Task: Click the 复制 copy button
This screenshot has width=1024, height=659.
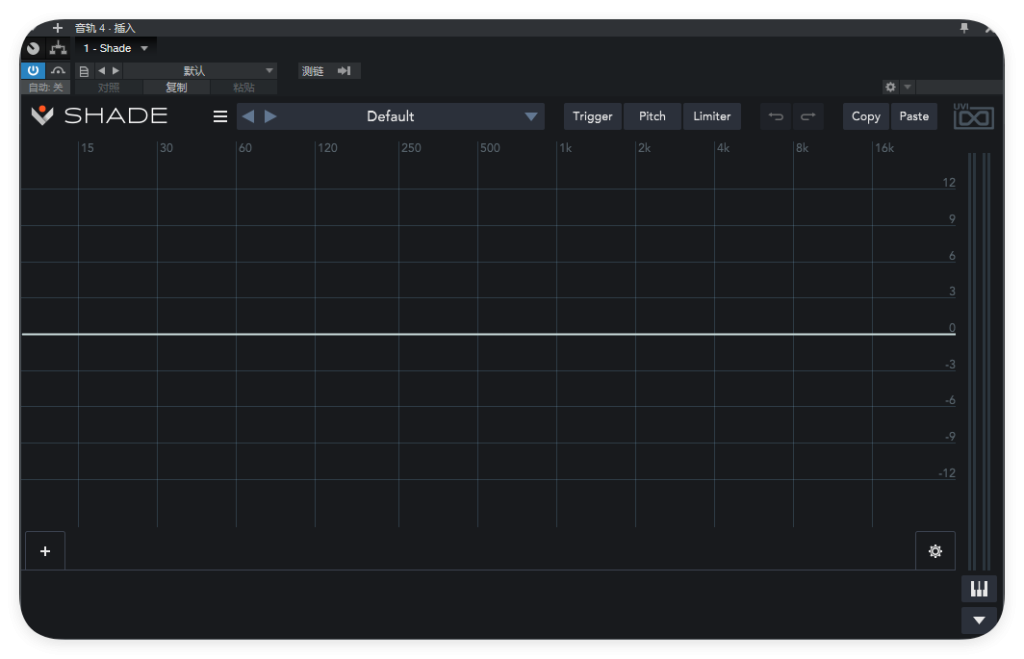Action: coord(176,88)
